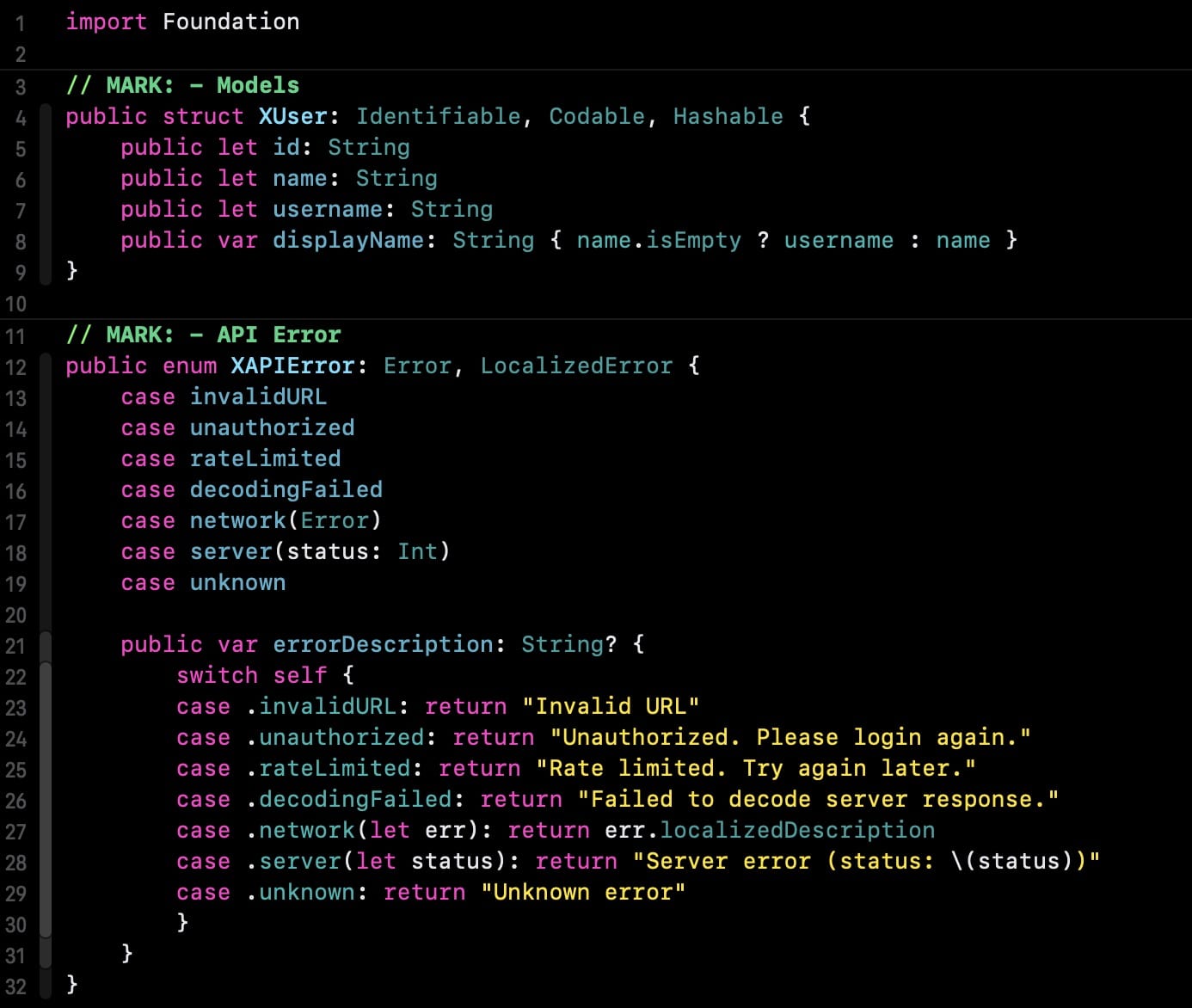Click the Hashable protocol name
The image size is (1192, 1008).
728,116
